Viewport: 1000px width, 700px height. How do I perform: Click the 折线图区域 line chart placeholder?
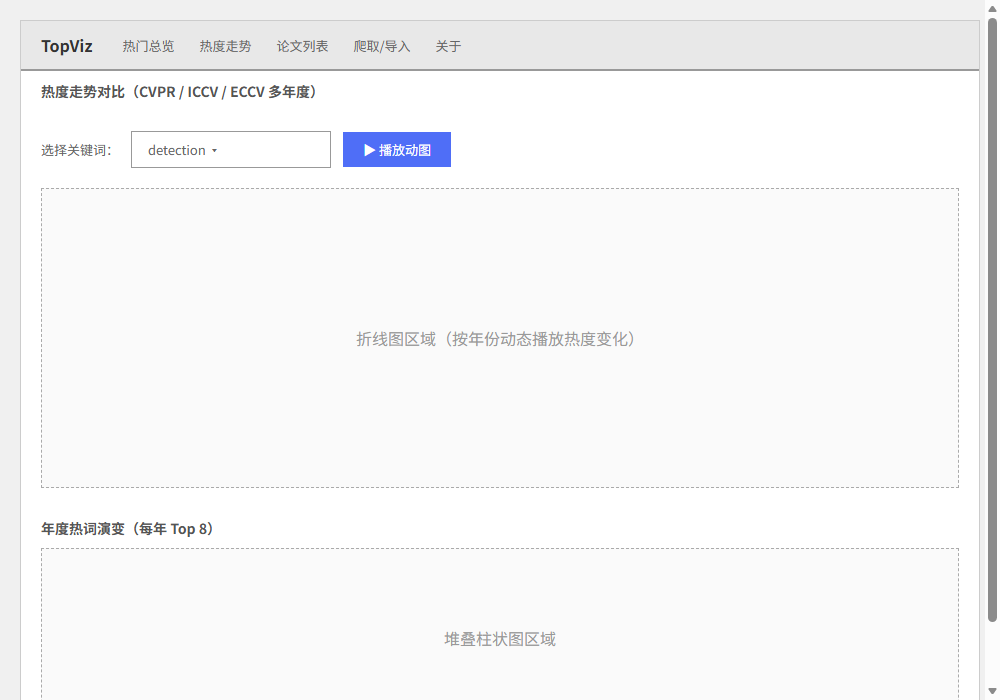pyautogui.click(x=500, y=338)
